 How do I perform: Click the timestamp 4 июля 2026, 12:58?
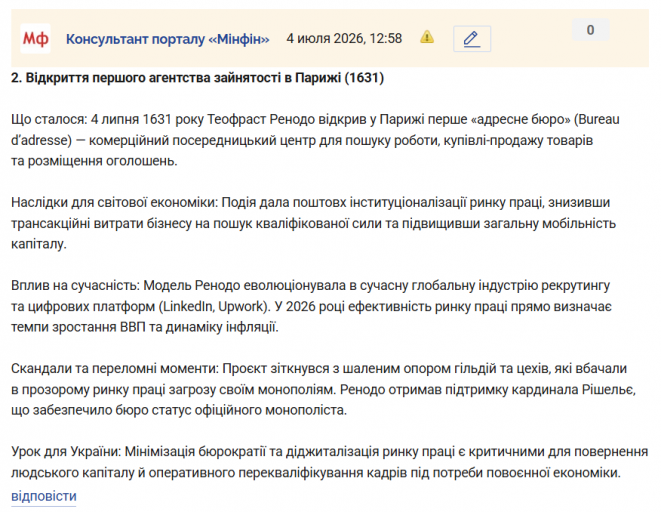click(x=344, y=38)
